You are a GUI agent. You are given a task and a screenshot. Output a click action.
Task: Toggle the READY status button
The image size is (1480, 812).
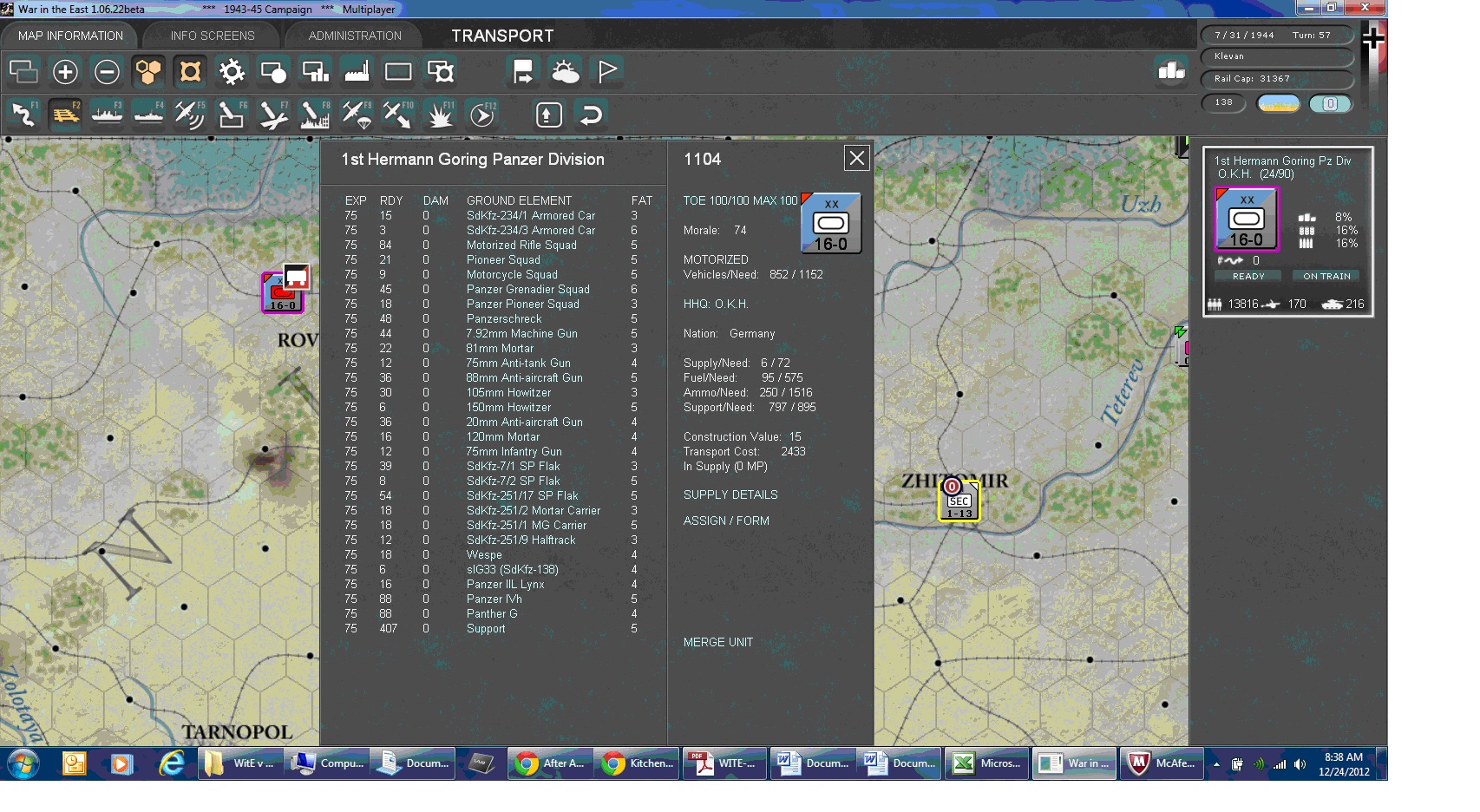1248,276
